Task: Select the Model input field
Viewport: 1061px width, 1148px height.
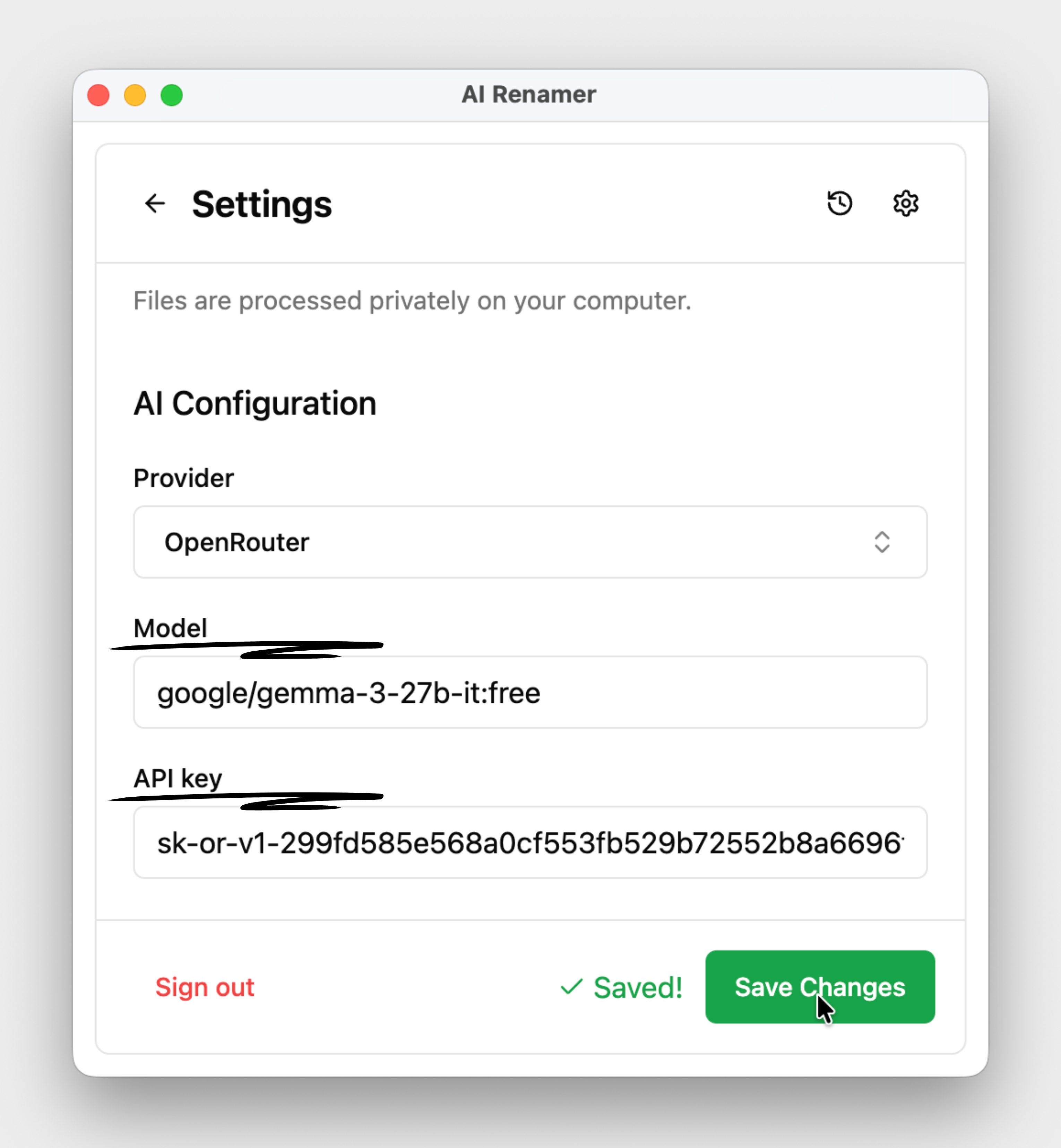Action: click(530, 692)
